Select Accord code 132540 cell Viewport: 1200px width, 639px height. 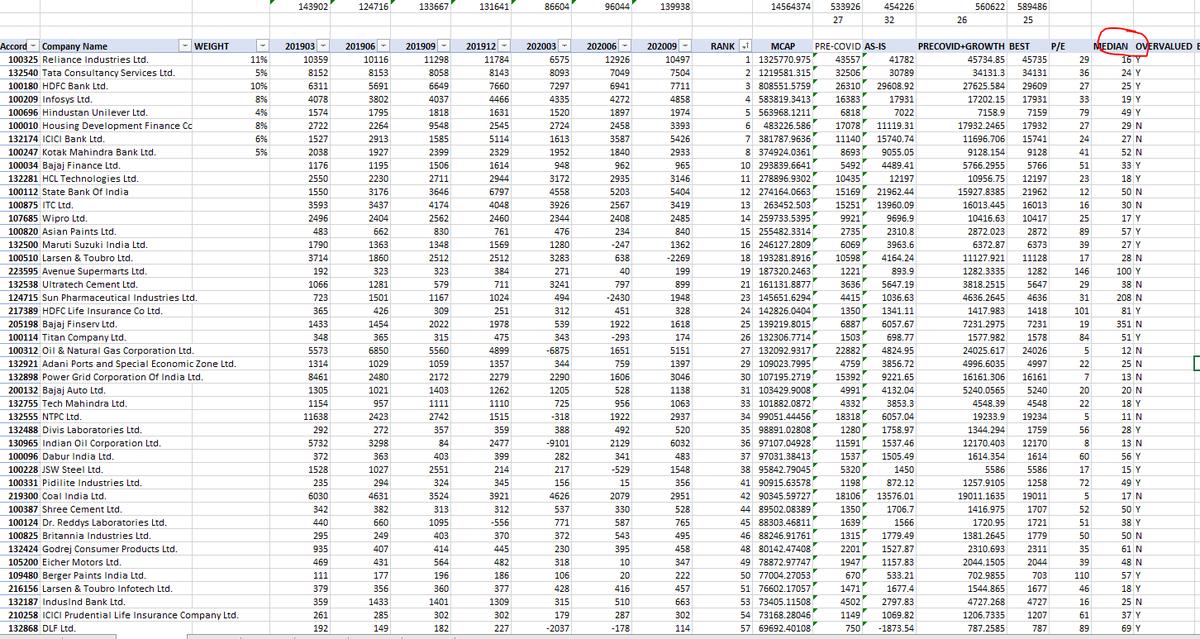point(19,73)
